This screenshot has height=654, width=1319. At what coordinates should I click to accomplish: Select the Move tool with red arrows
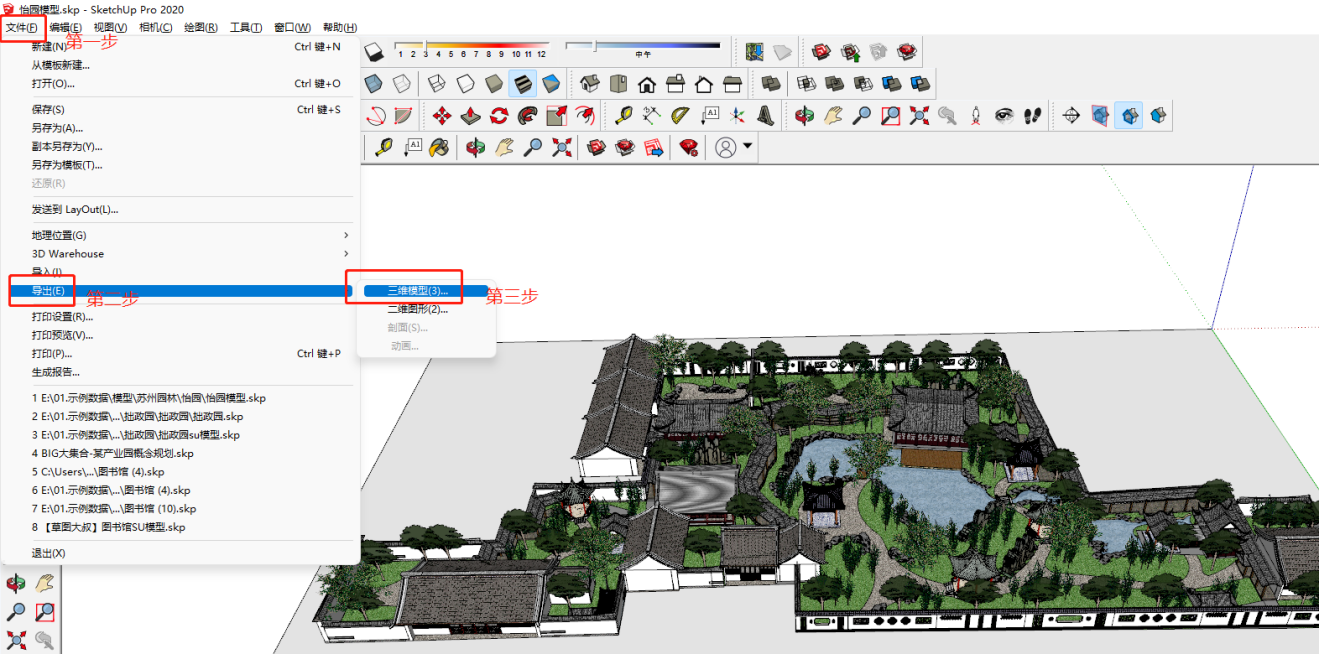point(441,116)
